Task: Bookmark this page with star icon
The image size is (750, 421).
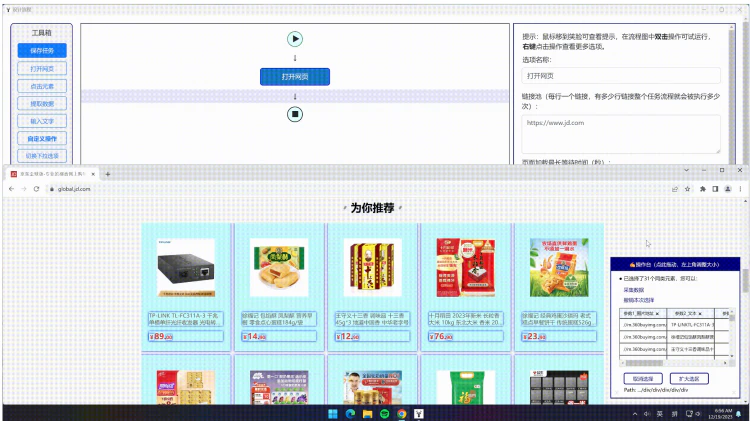Action: point(687,189)
